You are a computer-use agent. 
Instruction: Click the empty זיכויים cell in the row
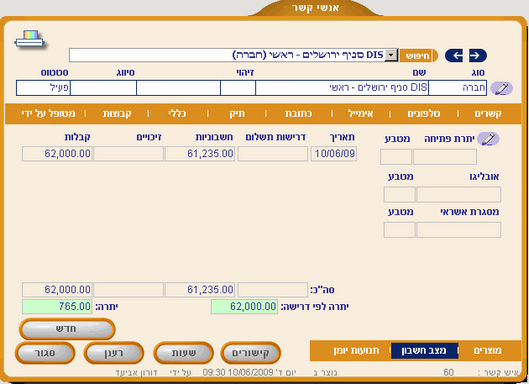129,154
